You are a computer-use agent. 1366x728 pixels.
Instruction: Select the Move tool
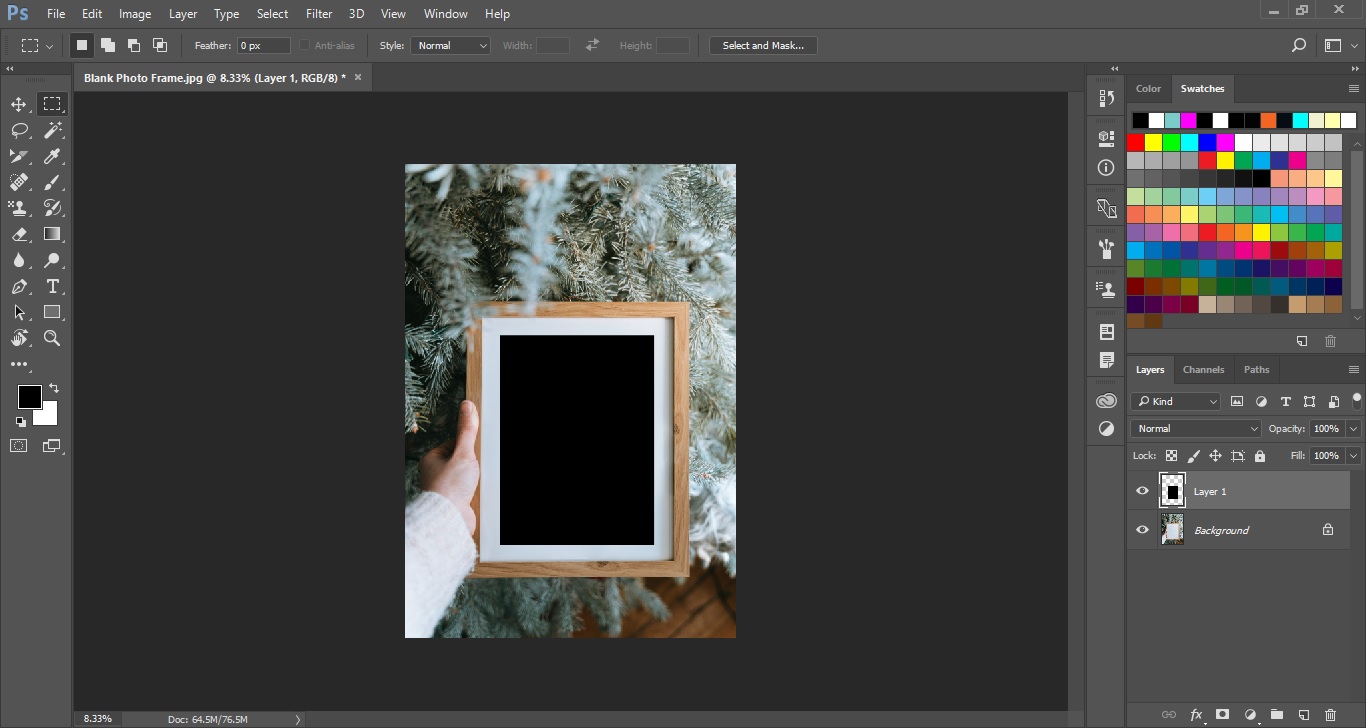pyautogui.click(x=17, y=103)
